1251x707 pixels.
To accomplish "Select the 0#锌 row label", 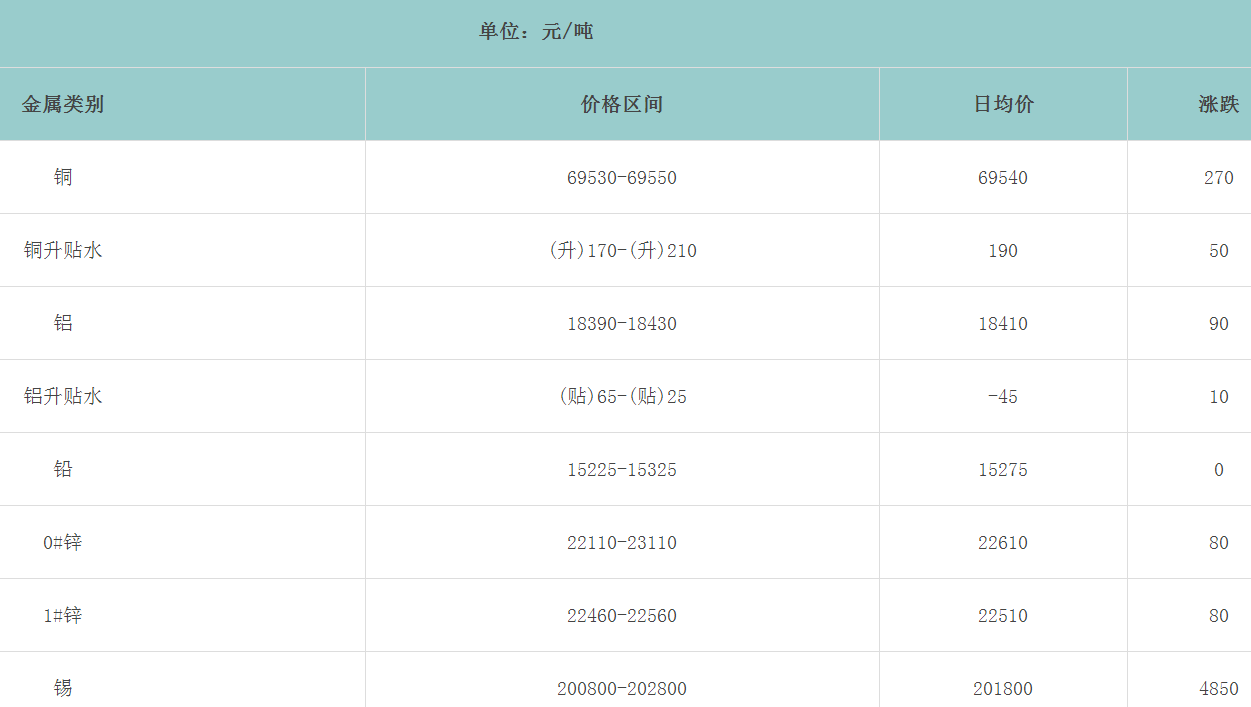I will click(63, 542).
